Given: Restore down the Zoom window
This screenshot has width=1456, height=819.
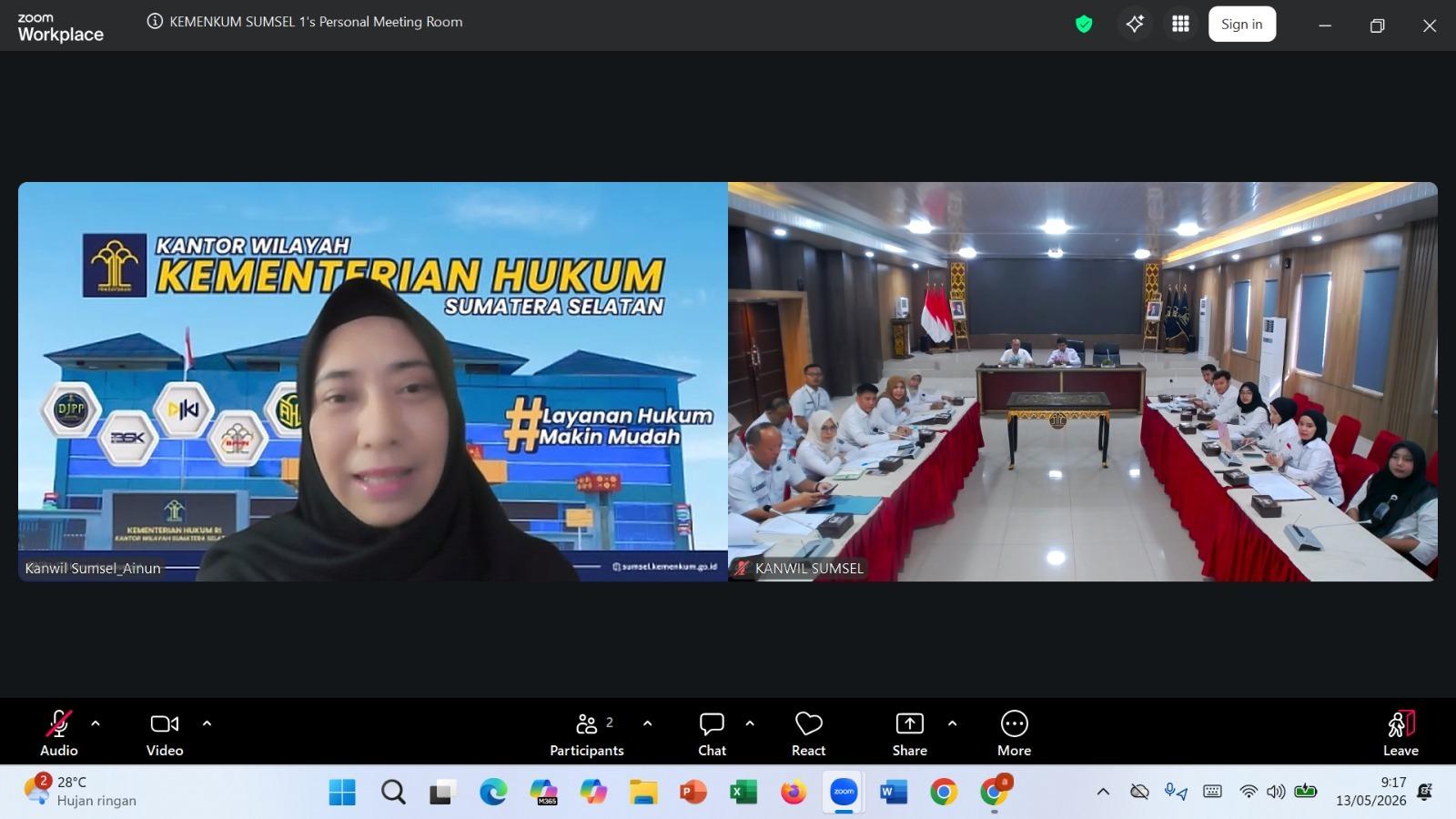Looking at the screenshot, I should click(1377, 25).
